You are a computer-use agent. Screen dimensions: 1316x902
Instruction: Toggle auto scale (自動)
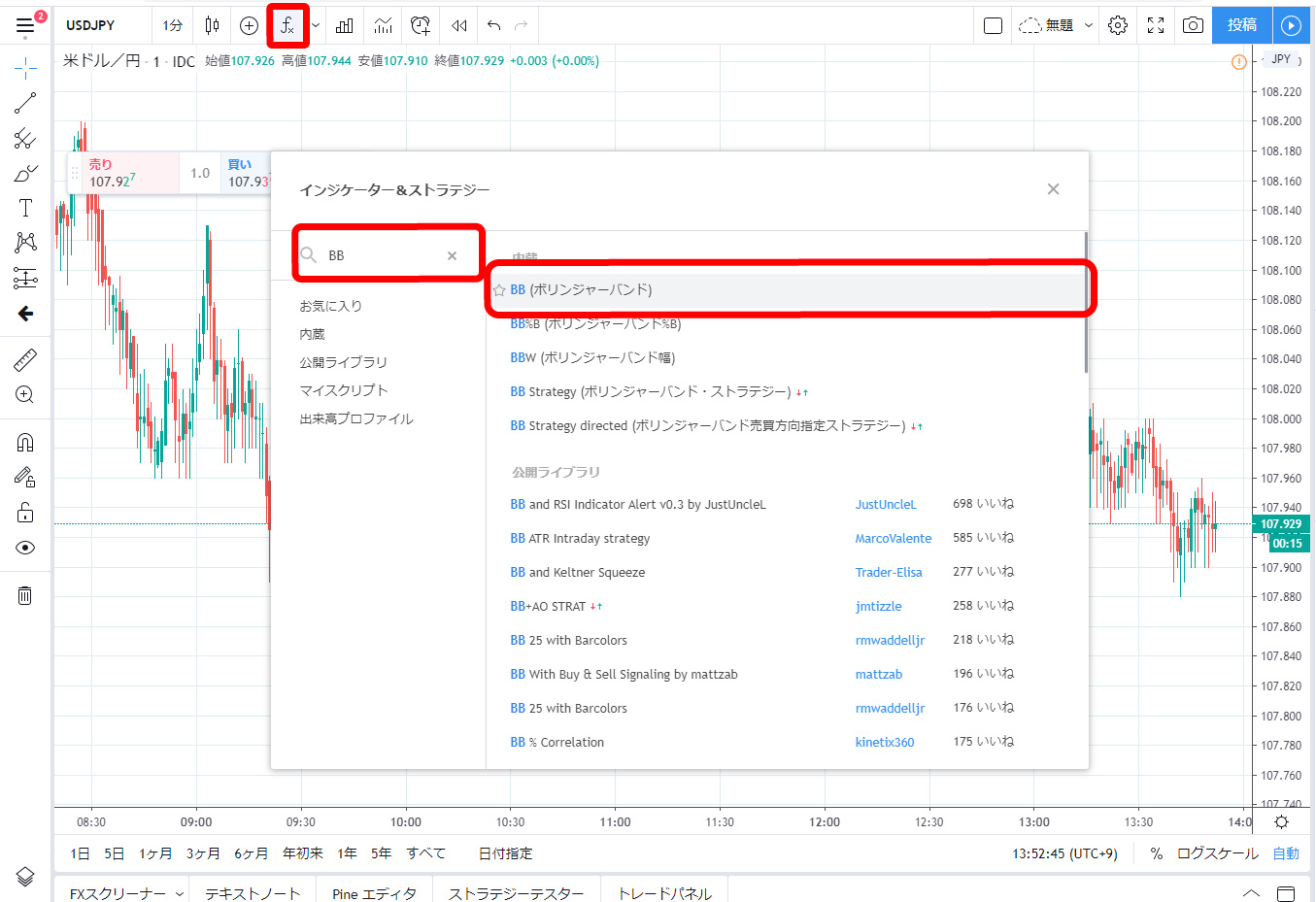1286,853
